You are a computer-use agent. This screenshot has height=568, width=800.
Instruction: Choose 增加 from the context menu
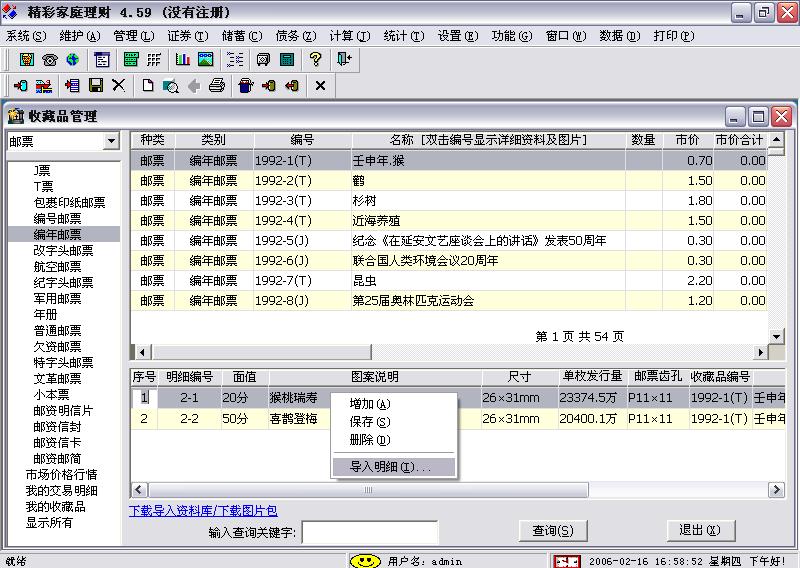click(369, 404)
